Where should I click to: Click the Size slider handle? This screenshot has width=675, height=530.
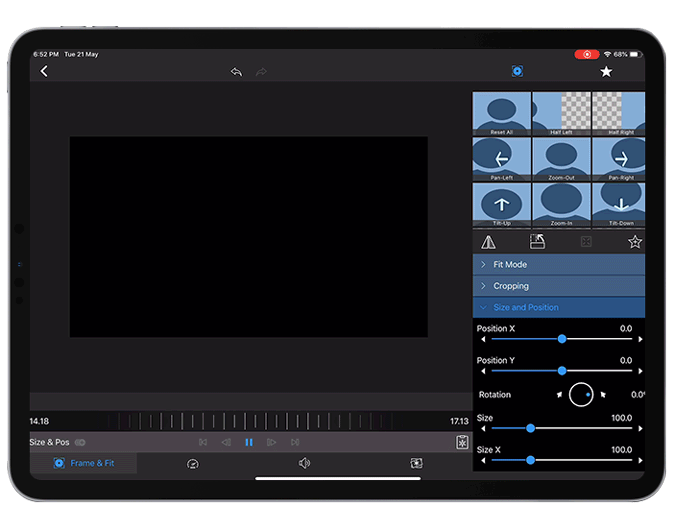530,428
